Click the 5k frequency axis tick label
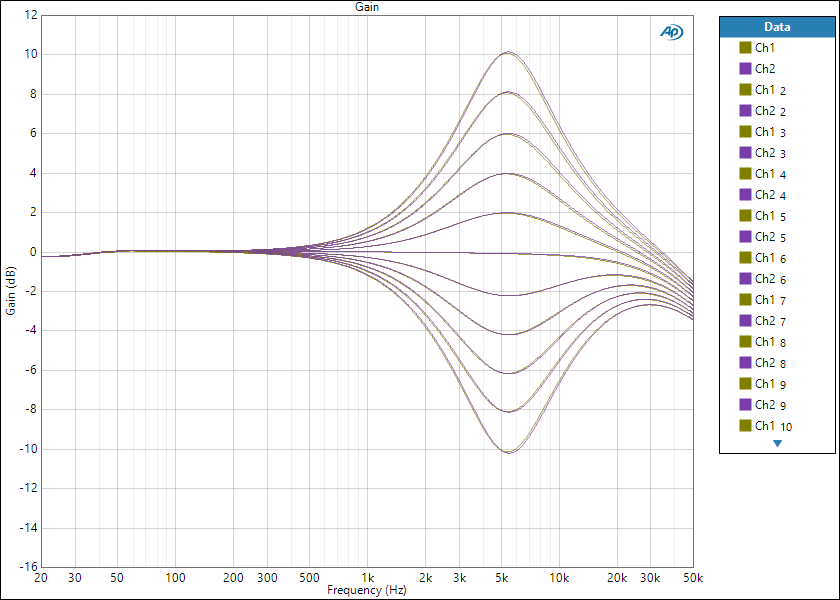 (501, 578)
